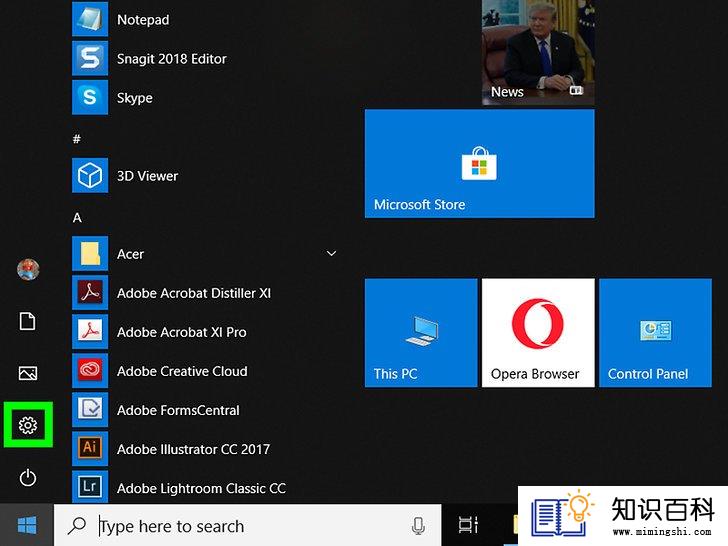Click the Windows Start button

[27, 525]
